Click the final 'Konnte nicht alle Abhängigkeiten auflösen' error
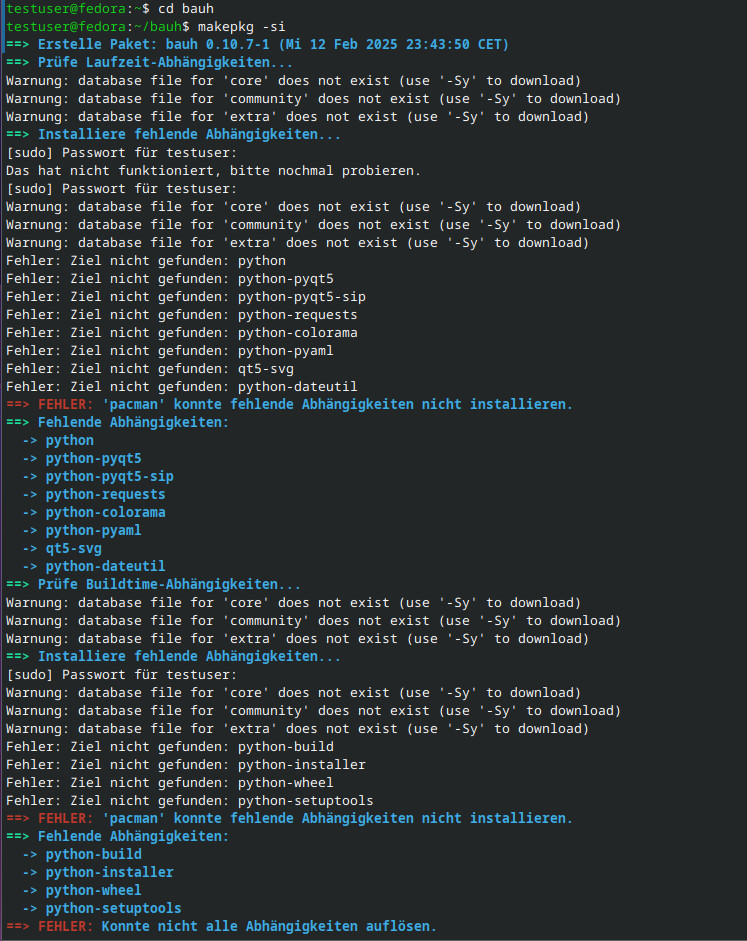Viewport: 747px width, 941px height. point(269,927)
